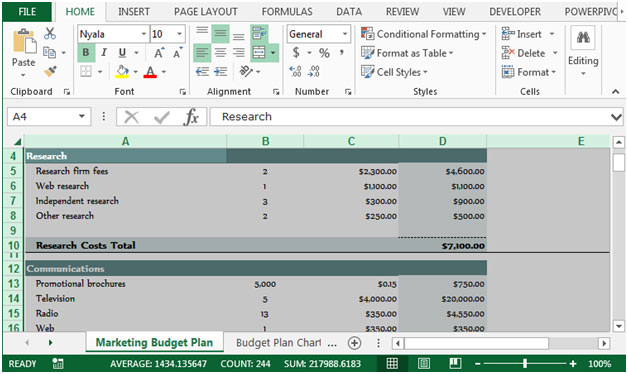
Task: Collapse the ribbon with the caret
Action: [x=616, y=92]
